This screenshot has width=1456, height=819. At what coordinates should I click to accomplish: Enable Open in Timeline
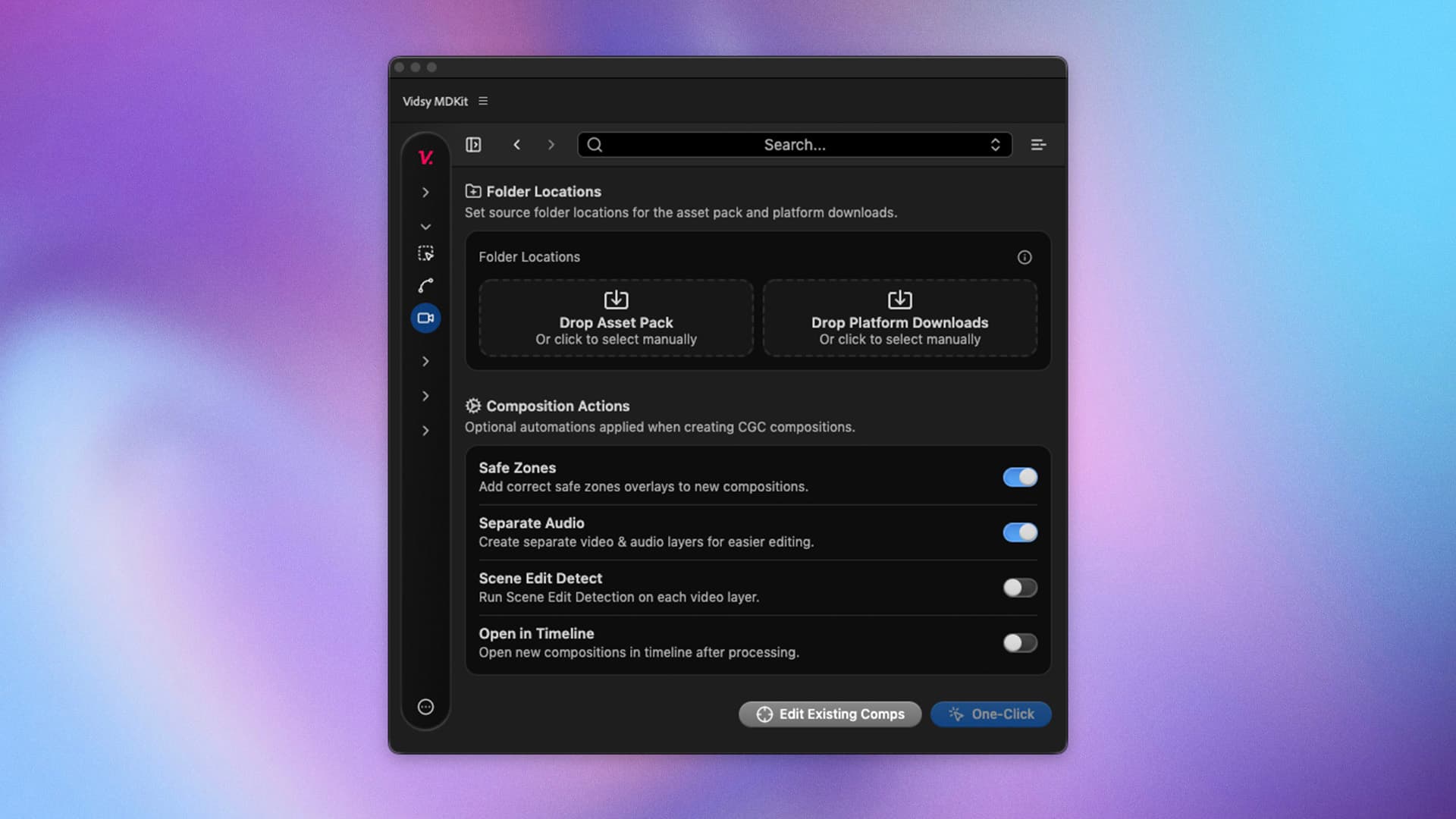1019,642
